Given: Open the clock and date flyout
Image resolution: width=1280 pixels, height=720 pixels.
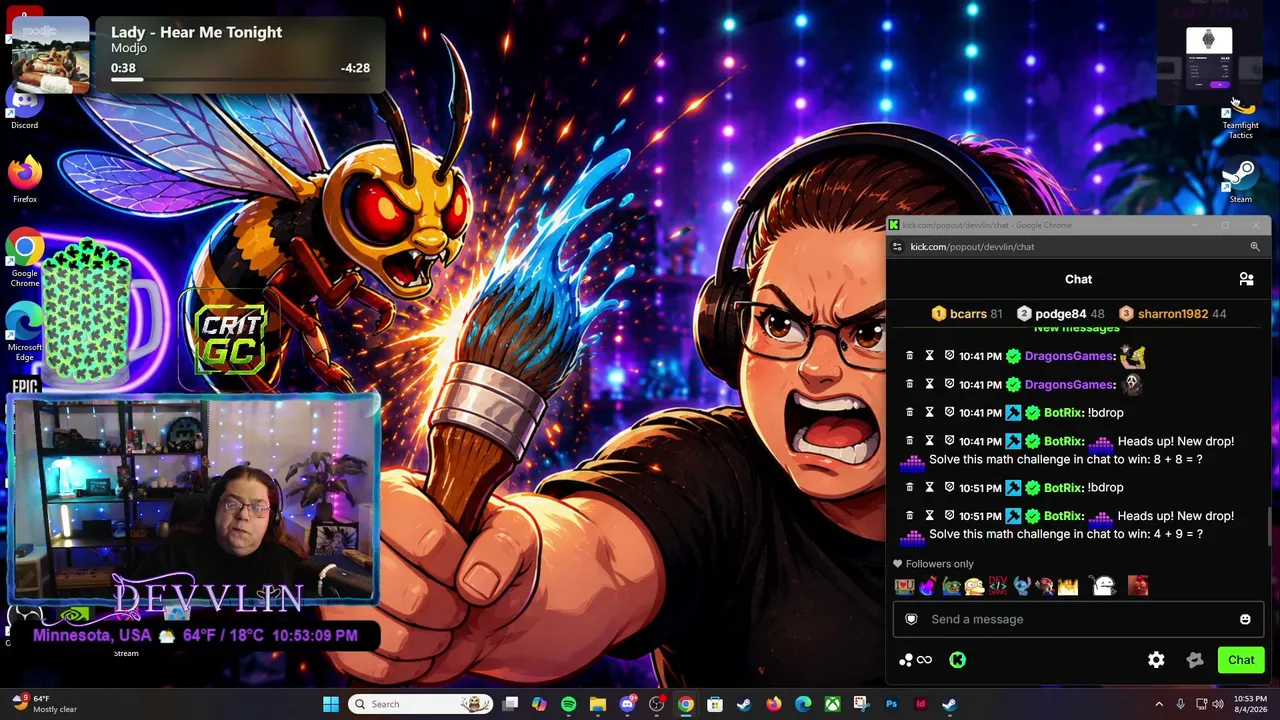Looking at the screenshot, I should pyautogui.click(x=1250, y=704).
